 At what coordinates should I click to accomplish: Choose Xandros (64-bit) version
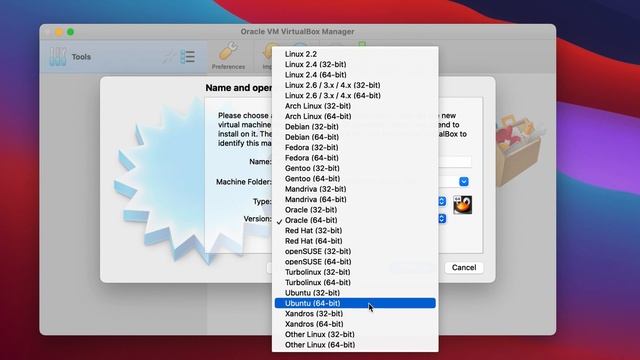pyautogui.click(x=355, y=324)
